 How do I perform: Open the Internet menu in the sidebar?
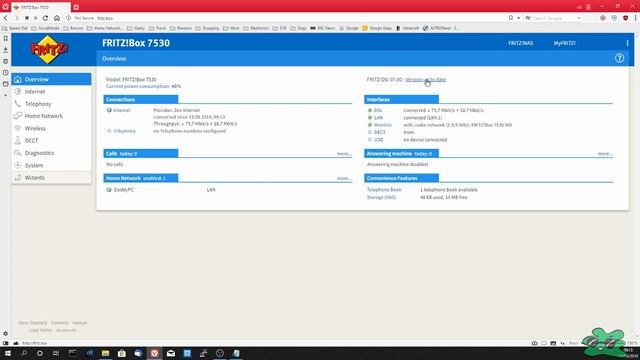(51, 91)
